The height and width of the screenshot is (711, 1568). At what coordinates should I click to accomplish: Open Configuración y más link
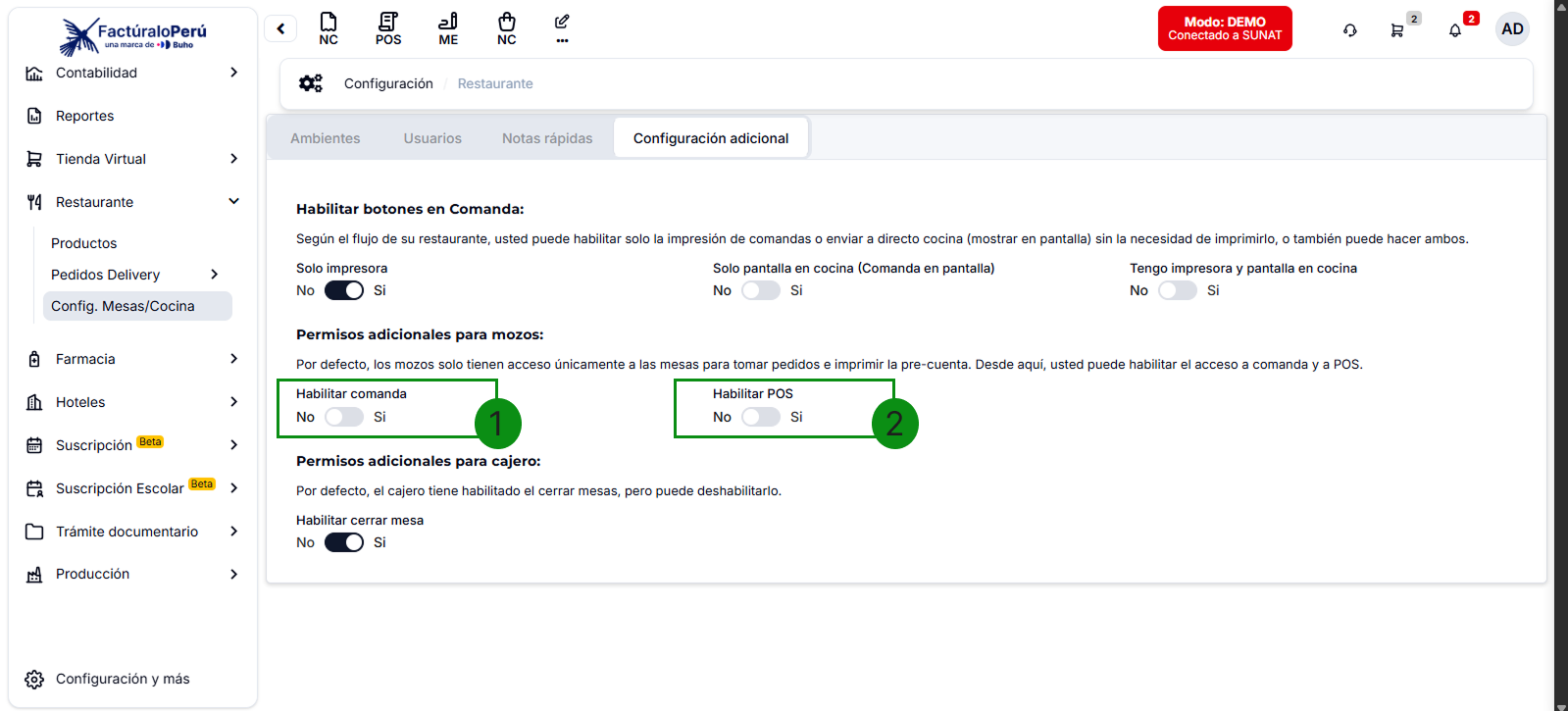pos(122,679)
